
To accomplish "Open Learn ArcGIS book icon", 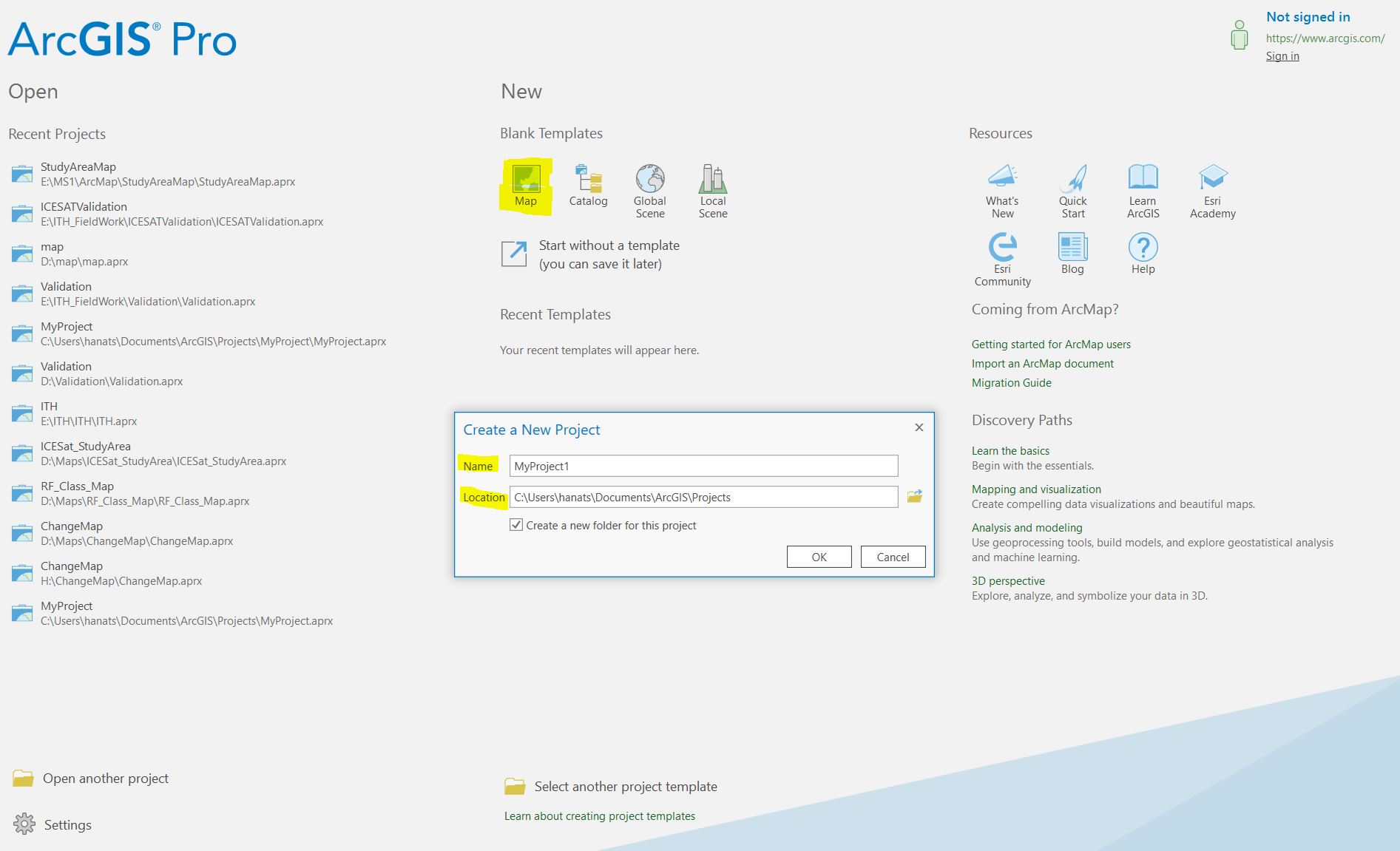I will 1143,177.
